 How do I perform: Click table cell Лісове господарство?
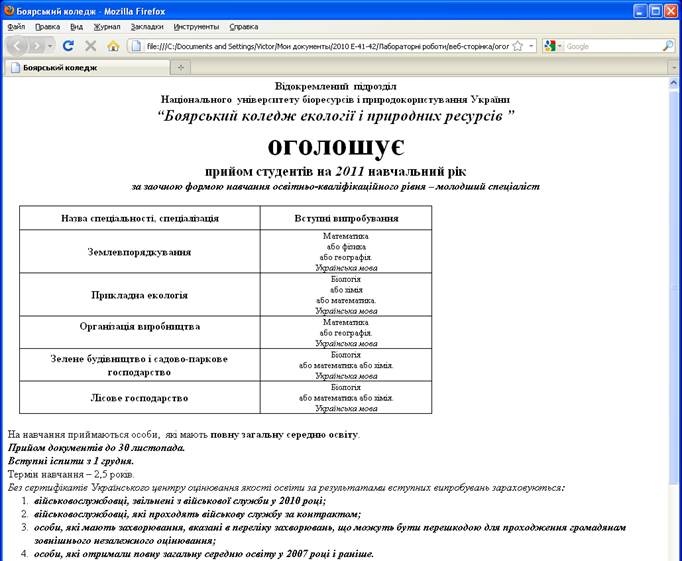[x=139, y=397]
